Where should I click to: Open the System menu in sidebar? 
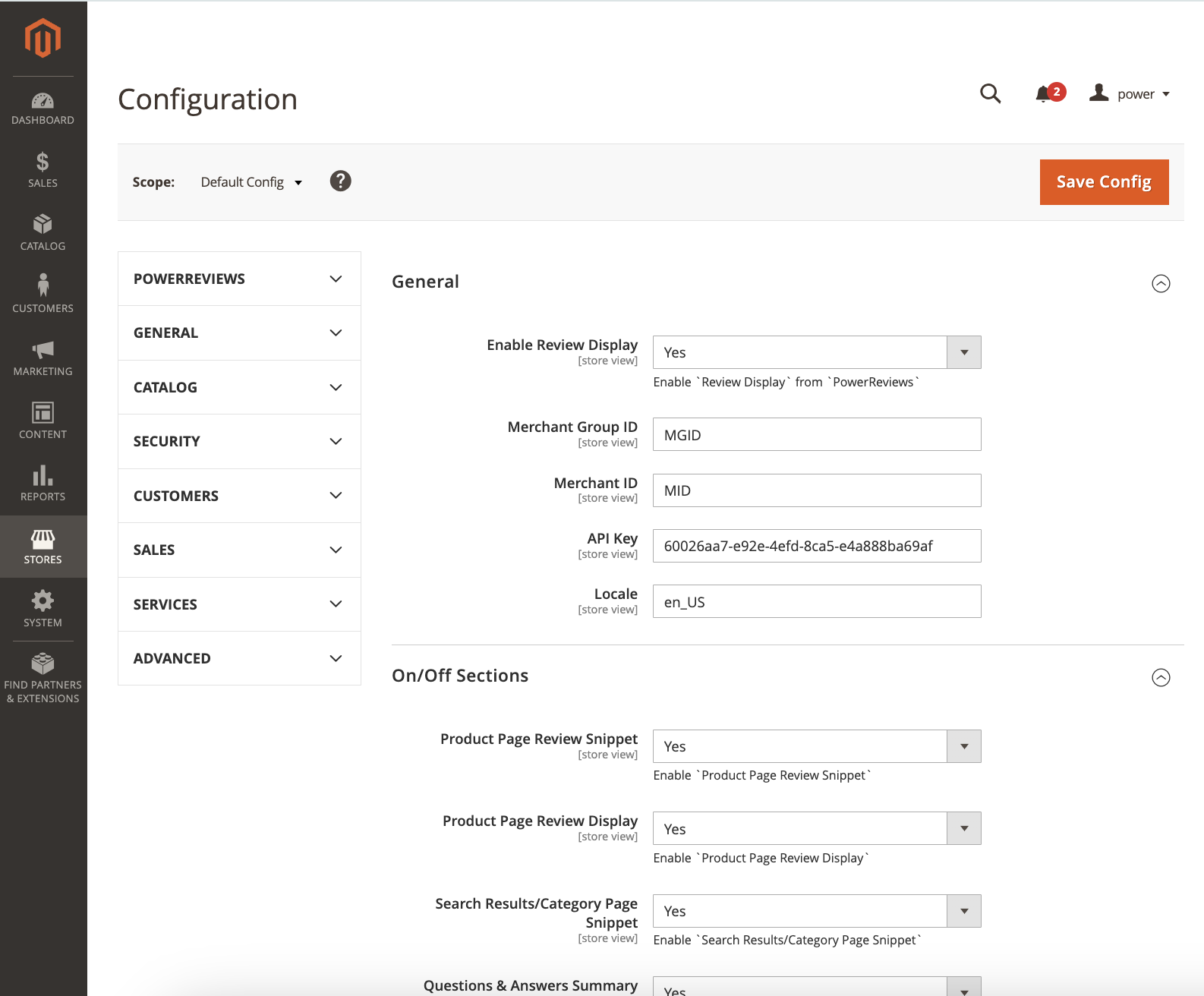click(x=43, y=610)
